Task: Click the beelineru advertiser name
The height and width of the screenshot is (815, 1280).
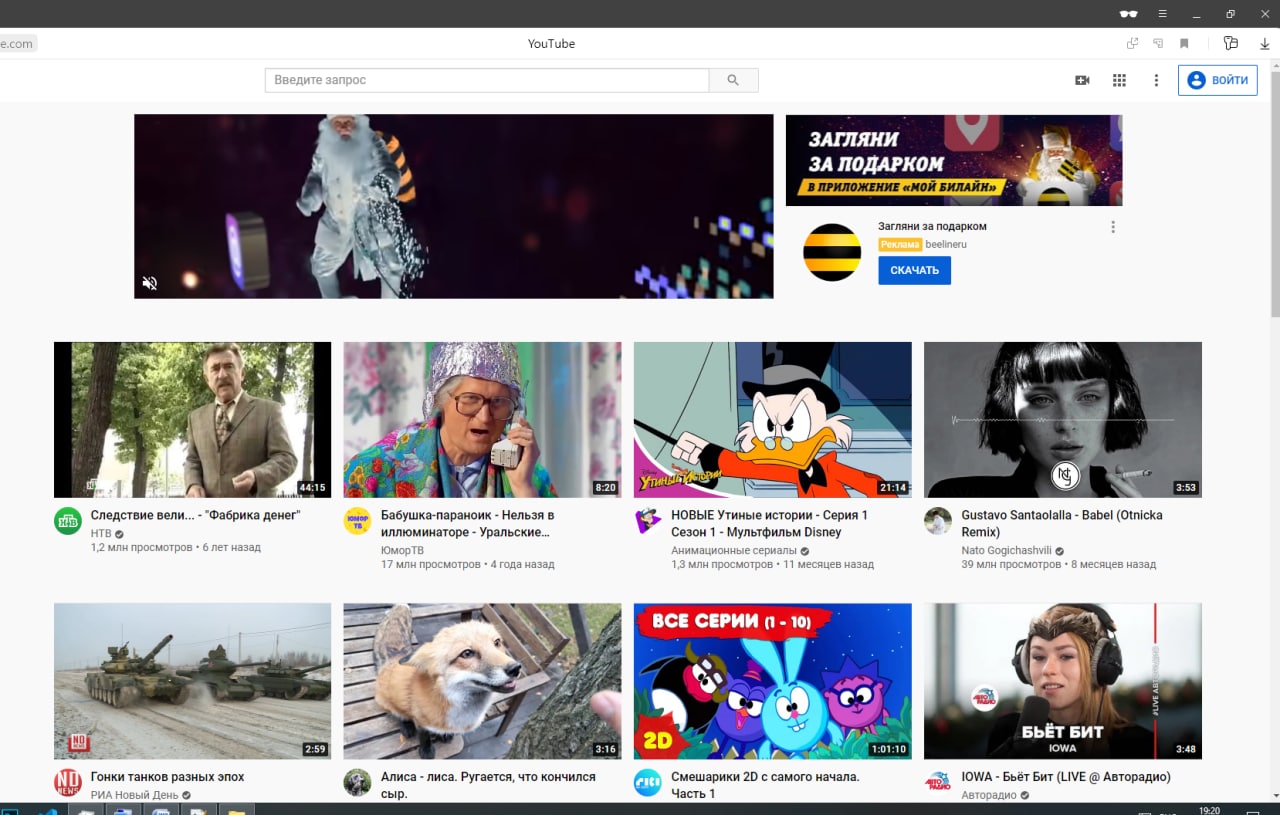Action: [946, 244]
